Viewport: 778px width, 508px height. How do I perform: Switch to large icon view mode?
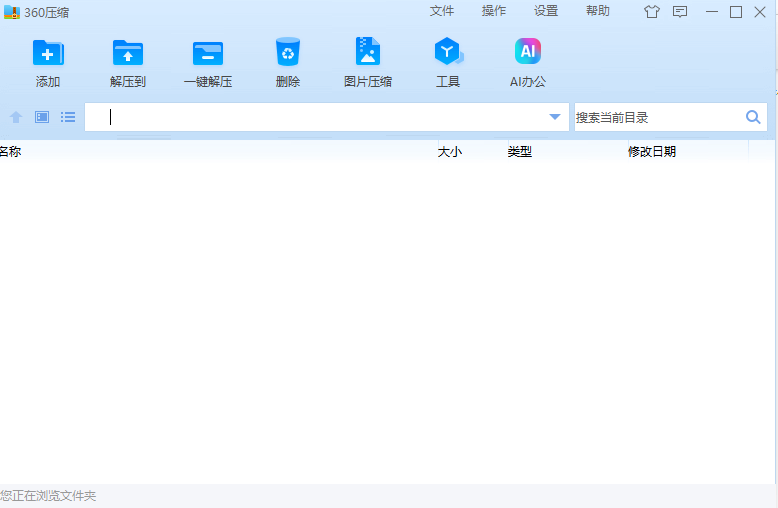42,117
